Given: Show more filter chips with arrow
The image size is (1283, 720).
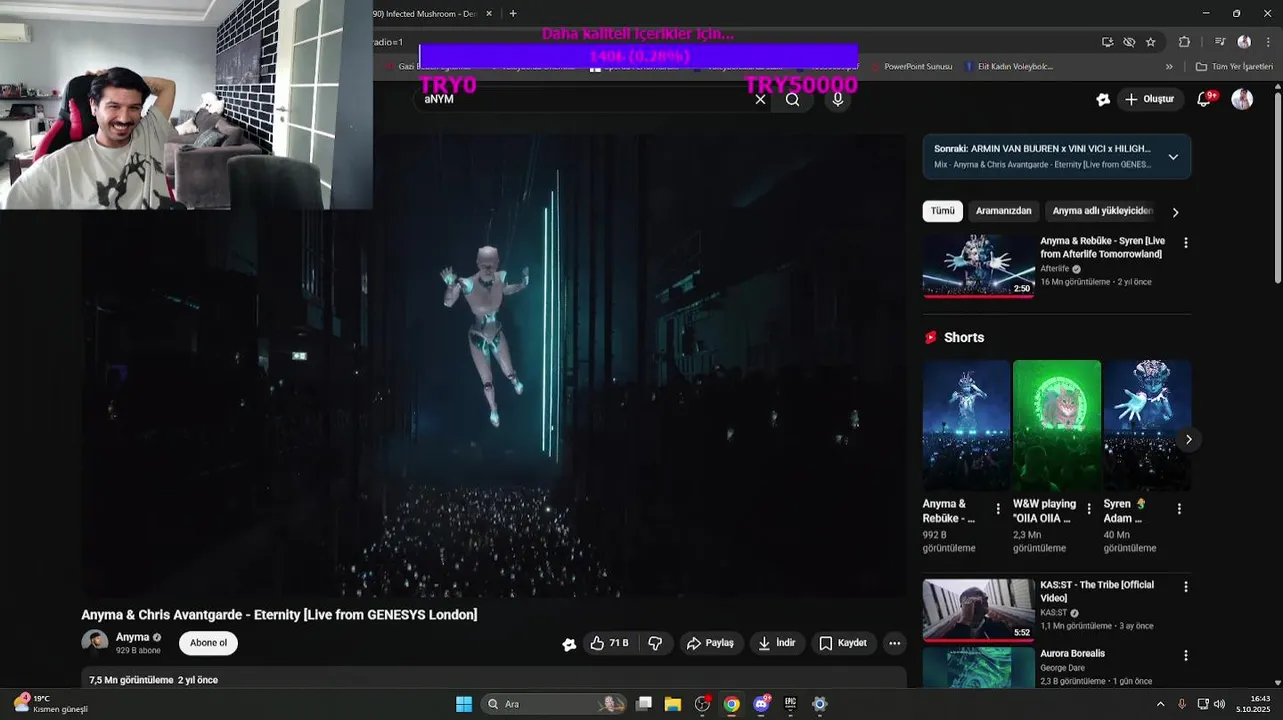Looking at the screenshot, I should click(1175, 212).
